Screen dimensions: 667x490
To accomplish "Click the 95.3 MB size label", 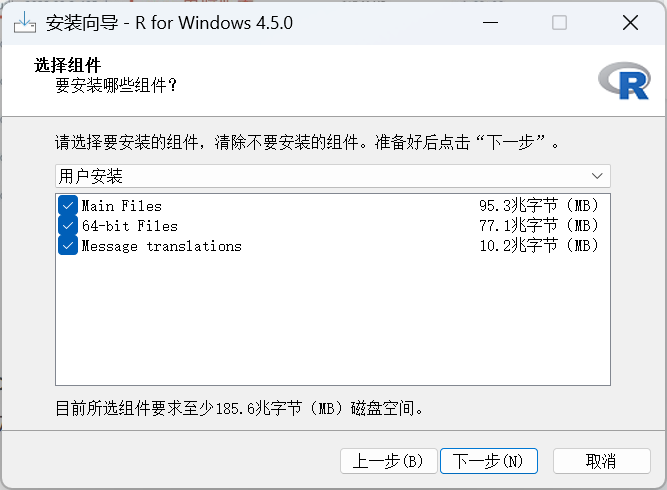I will [539, 206].
